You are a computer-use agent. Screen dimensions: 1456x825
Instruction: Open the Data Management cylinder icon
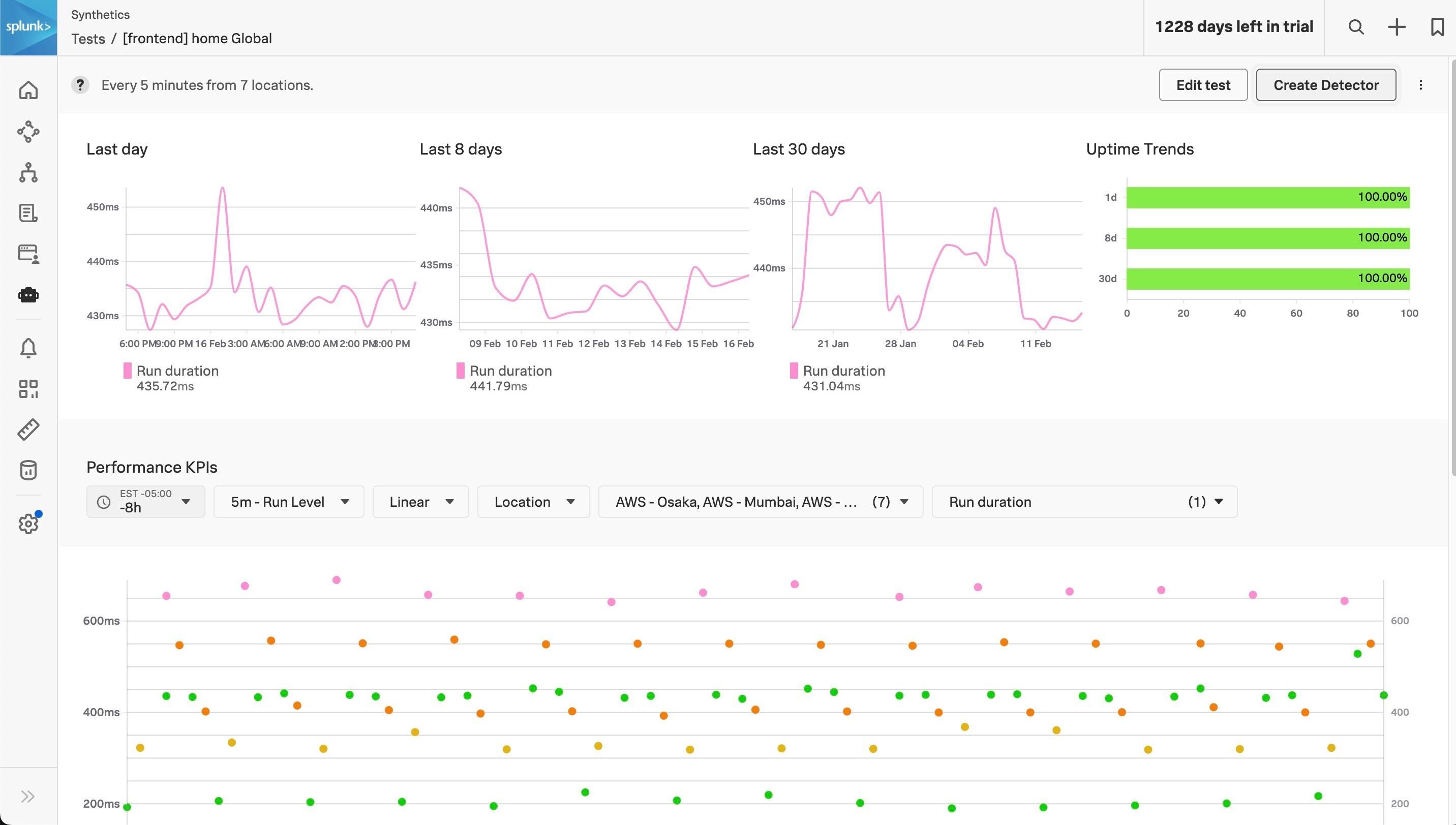(x=28, y=470)
